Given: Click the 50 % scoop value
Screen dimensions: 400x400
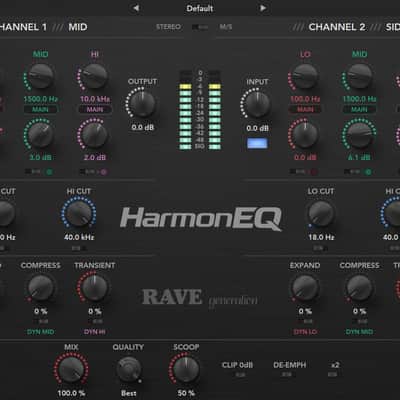Looking at the screenshot, I should coord(186,393).
